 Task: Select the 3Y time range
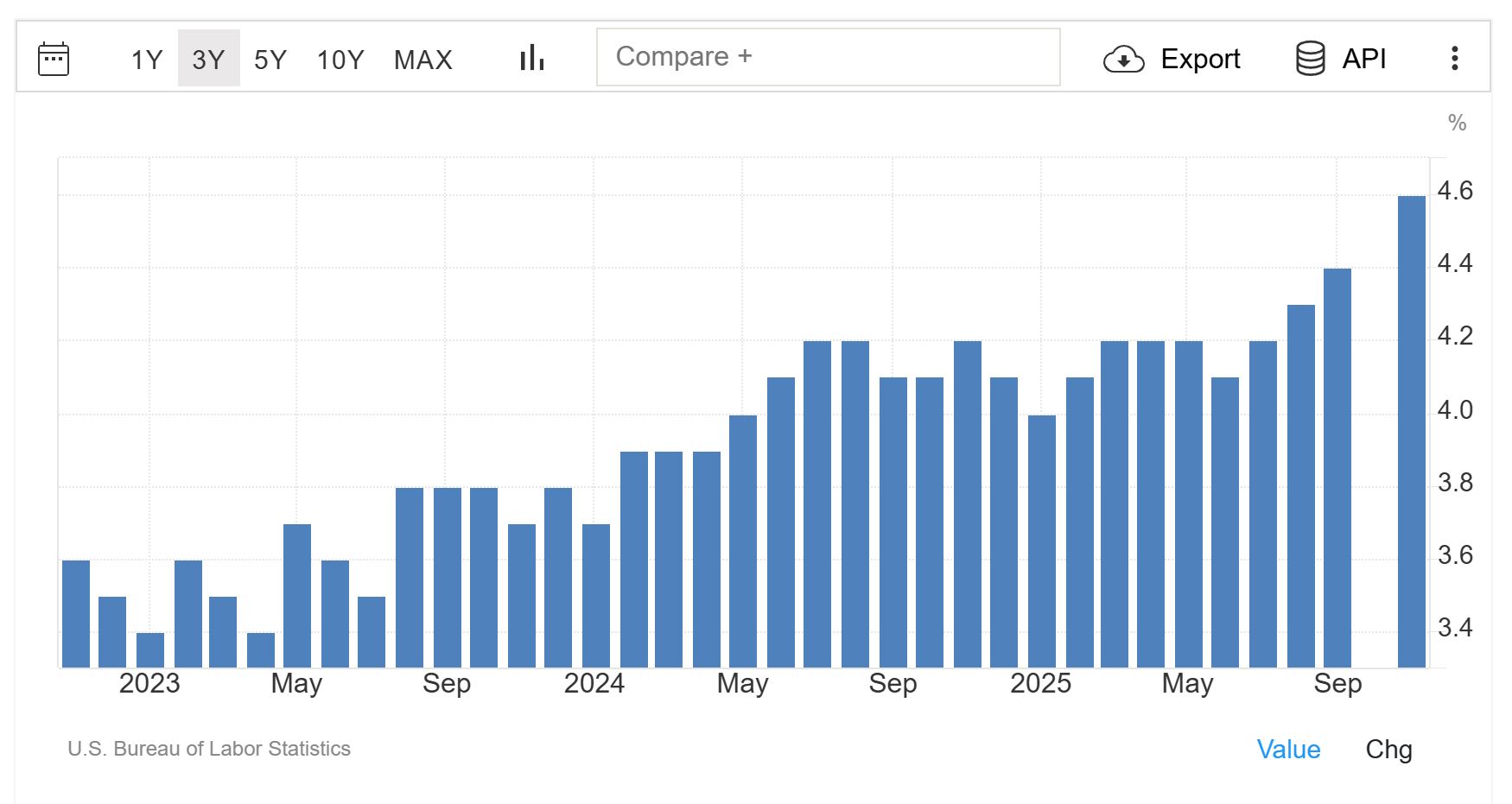pyautogui.click(x=208, y=60)
